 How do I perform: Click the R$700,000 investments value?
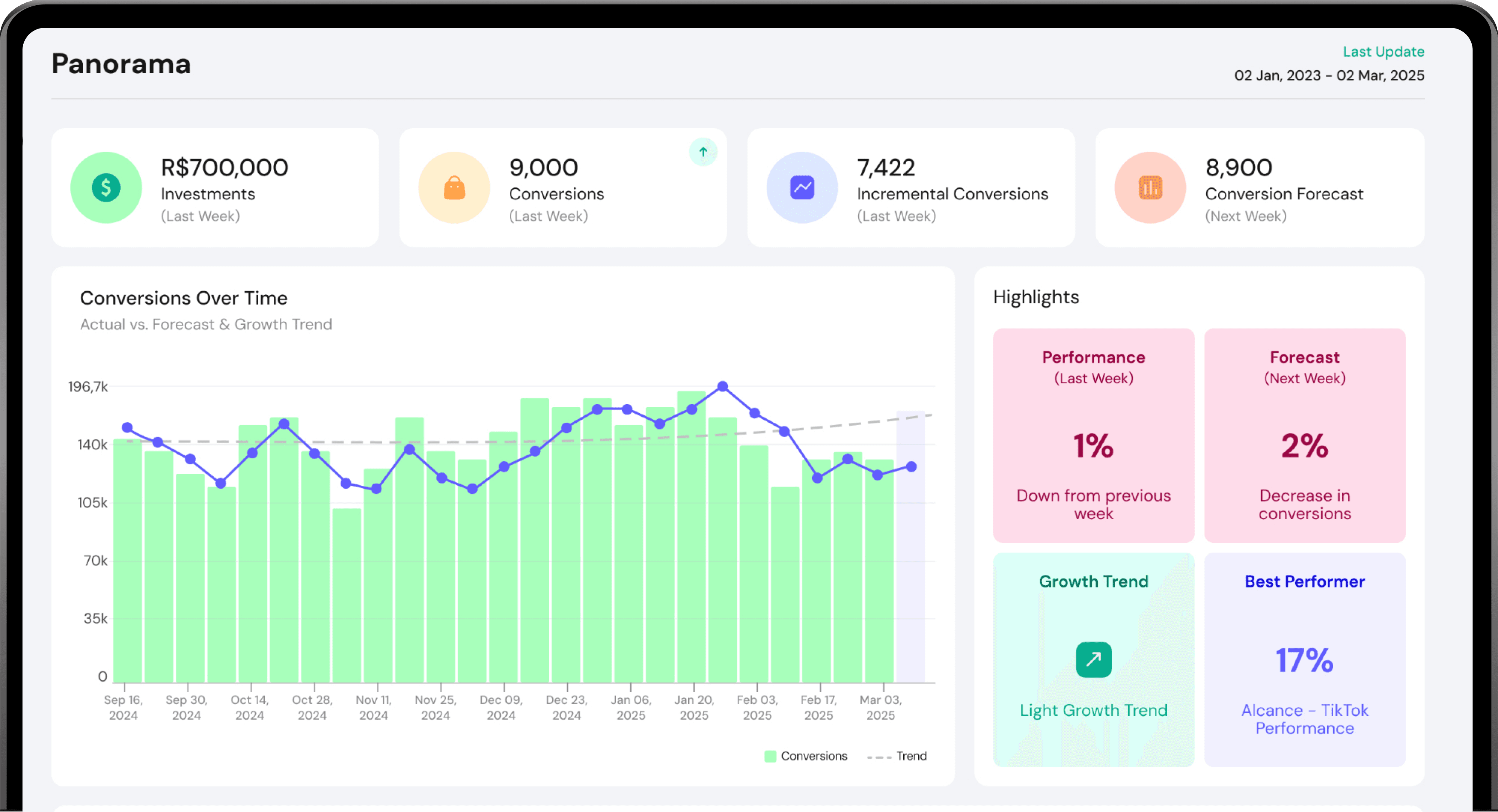(x=225, y=167)
